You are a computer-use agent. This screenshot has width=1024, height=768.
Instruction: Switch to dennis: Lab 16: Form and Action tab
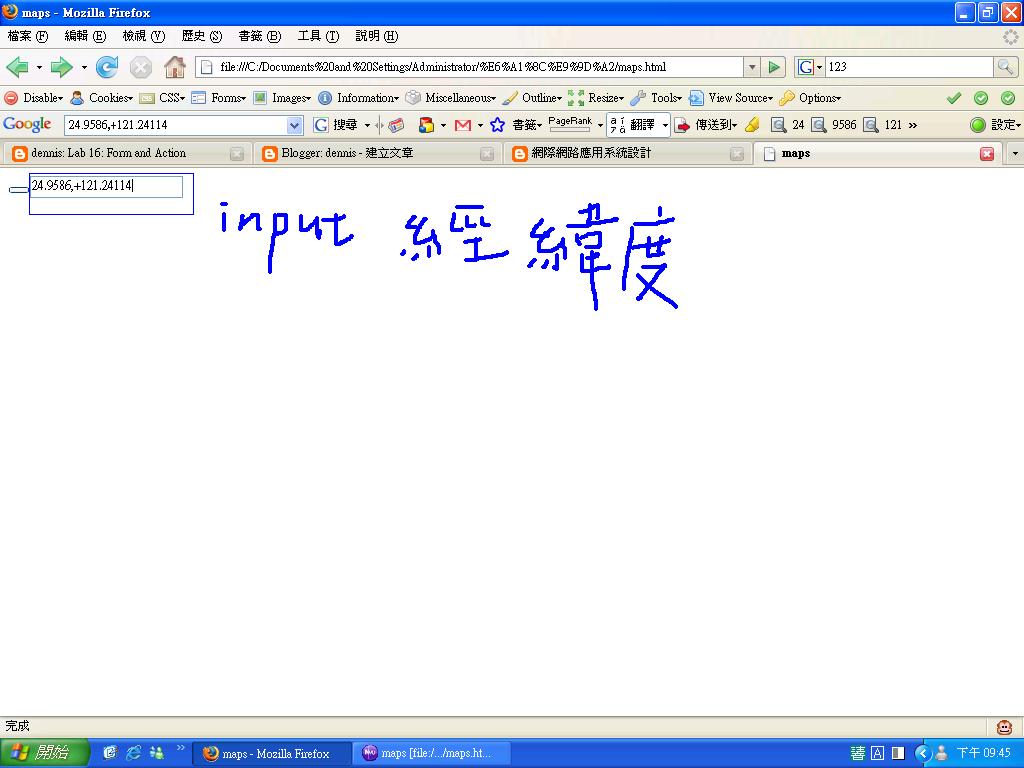127,153
